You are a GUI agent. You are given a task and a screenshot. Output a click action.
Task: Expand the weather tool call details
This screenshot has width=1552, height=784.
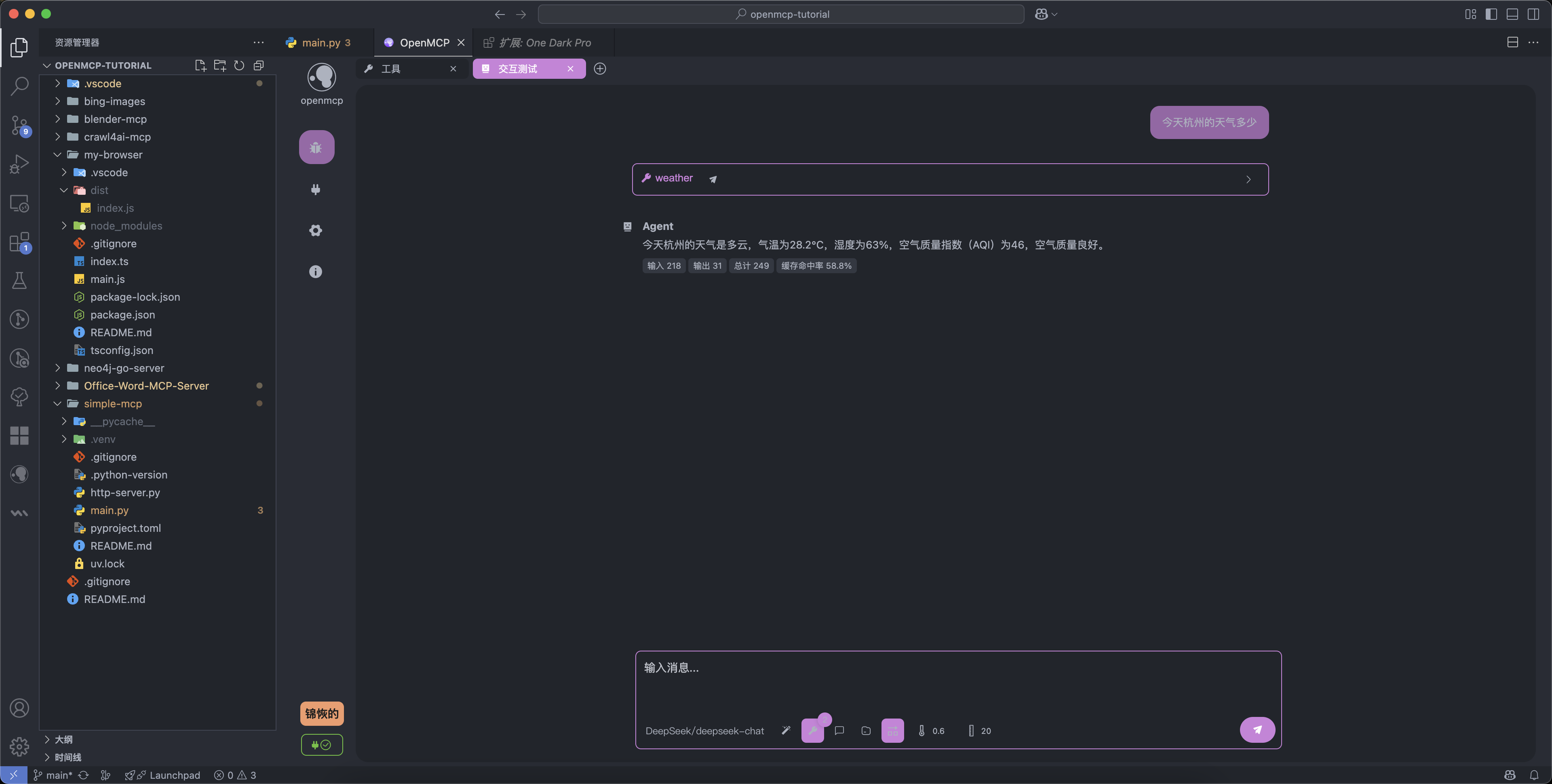(1248, 179)
